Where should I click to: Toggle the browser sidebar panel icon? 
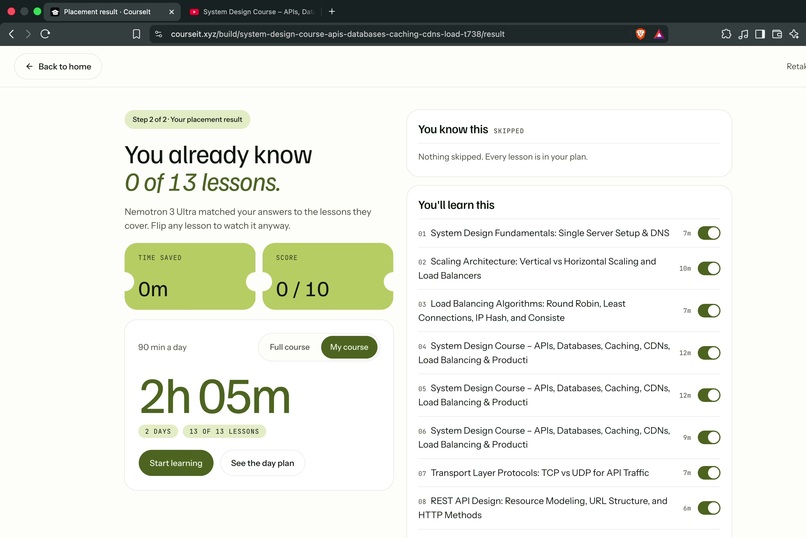pos(760,34)
